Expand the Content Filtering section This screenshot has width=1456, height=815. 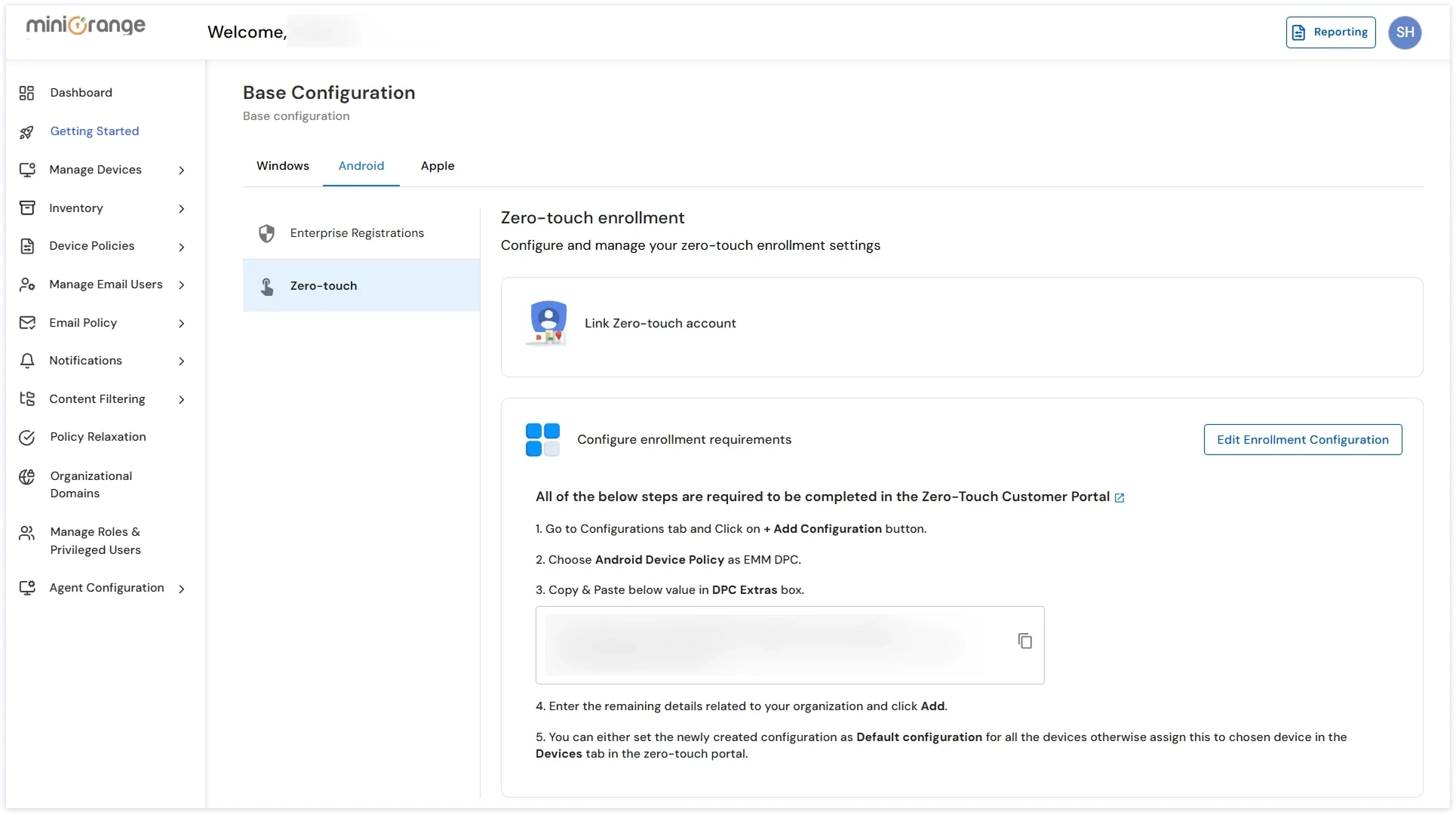pyautogui.click(x=182, y=400)
